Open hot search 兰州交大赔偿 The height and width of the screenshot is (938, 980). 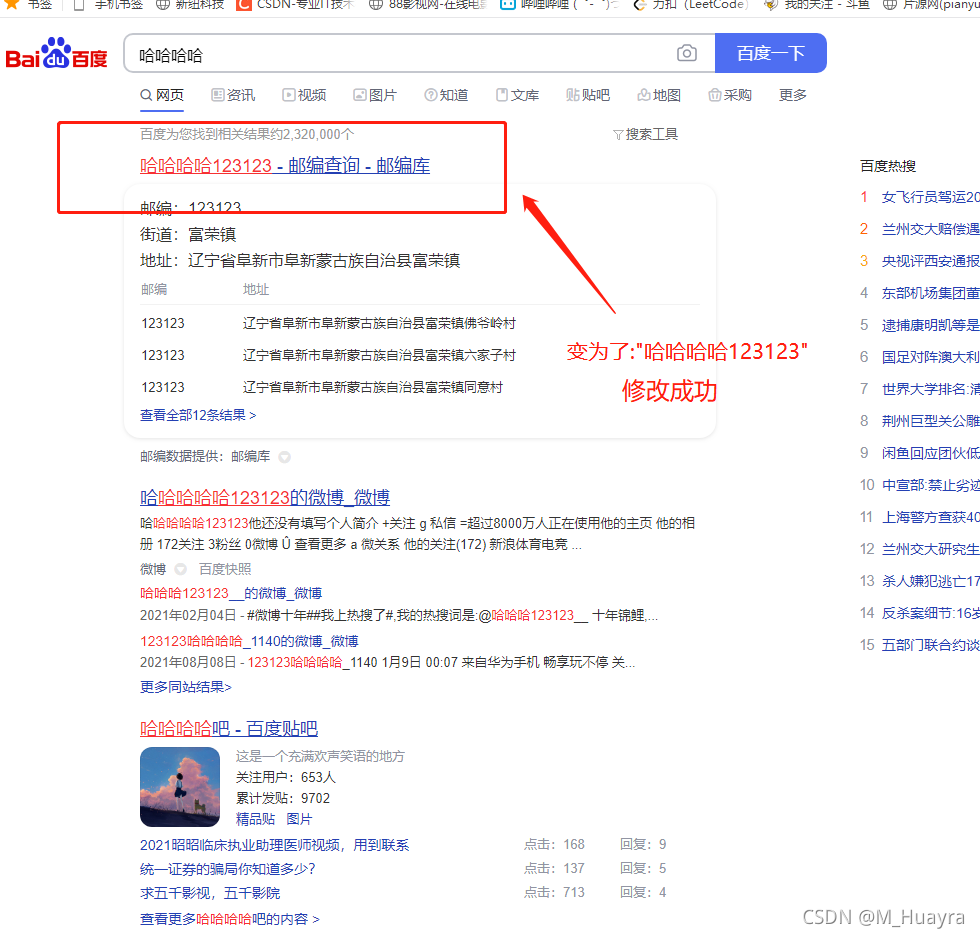930,229
